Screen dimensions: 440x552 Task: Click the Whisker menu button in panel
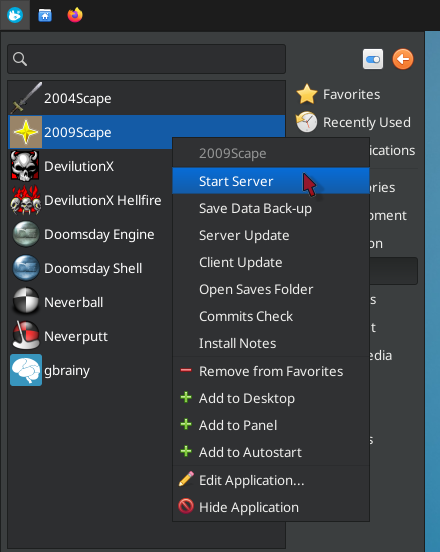(x=15, y=15)
